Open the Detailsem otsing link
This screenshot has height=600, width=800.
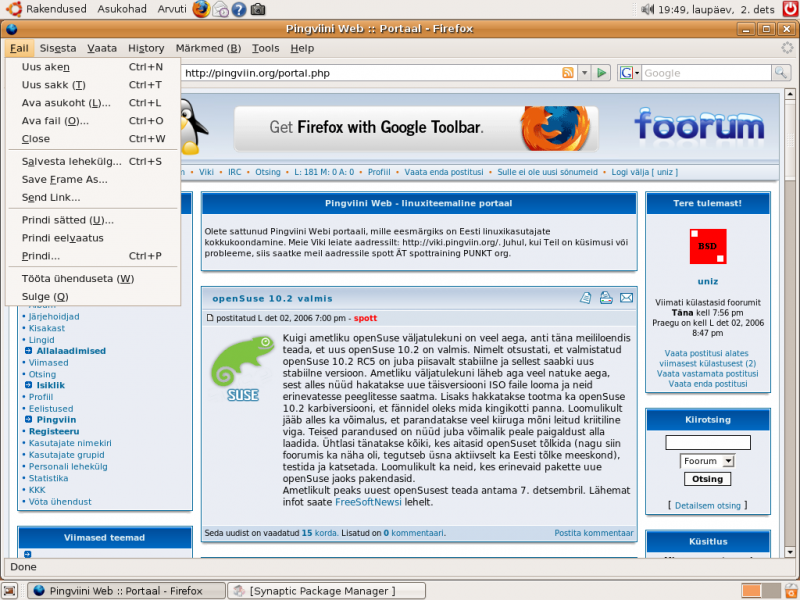point(708,506)
